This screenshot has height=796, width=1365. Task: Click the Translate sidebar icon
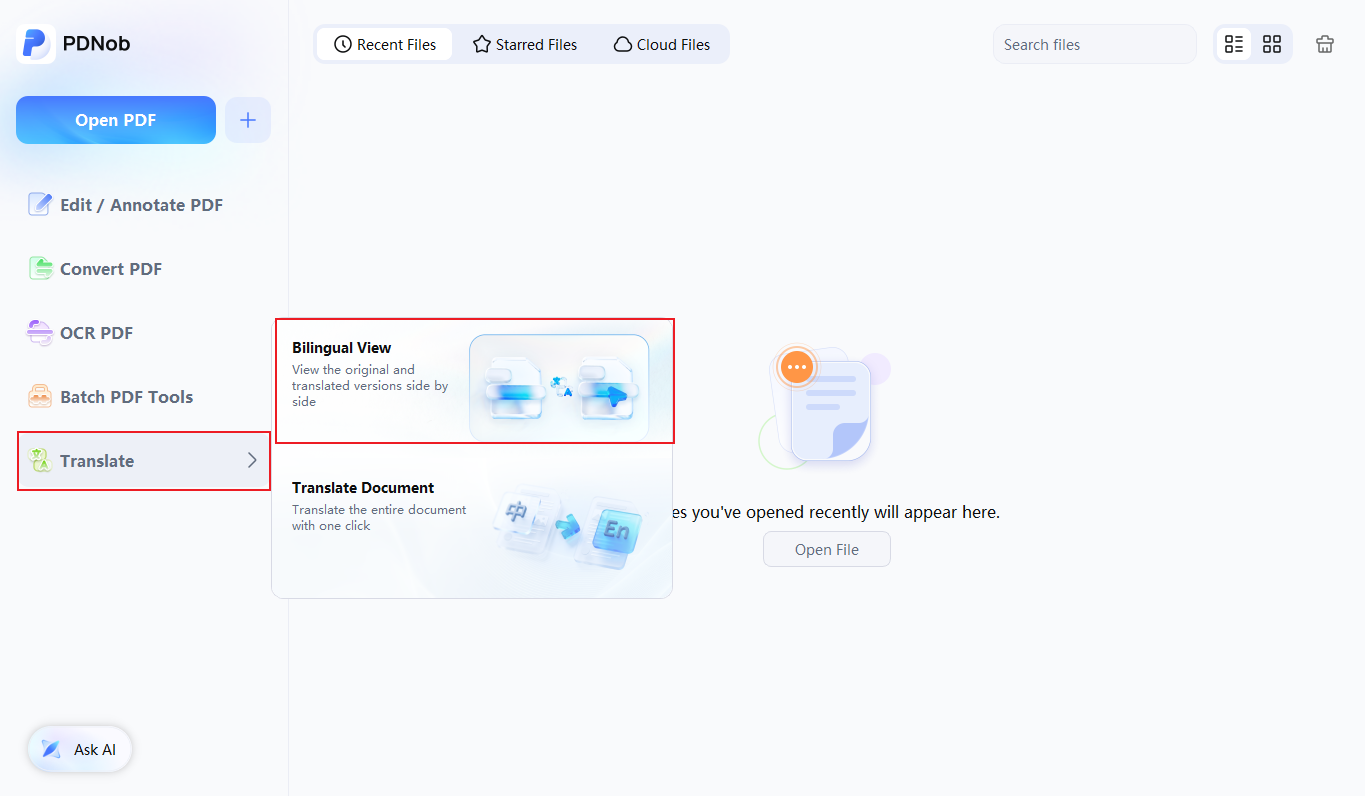40,461
